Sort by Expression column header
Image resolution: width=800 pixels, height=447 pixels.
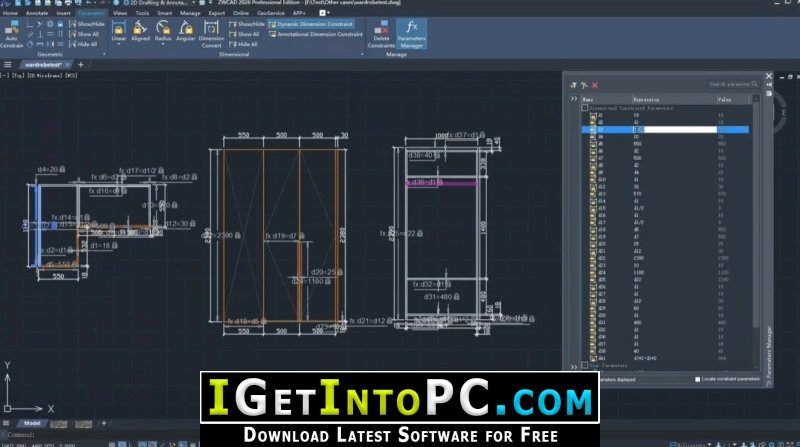pyautogui.click(x=674, y=100)
